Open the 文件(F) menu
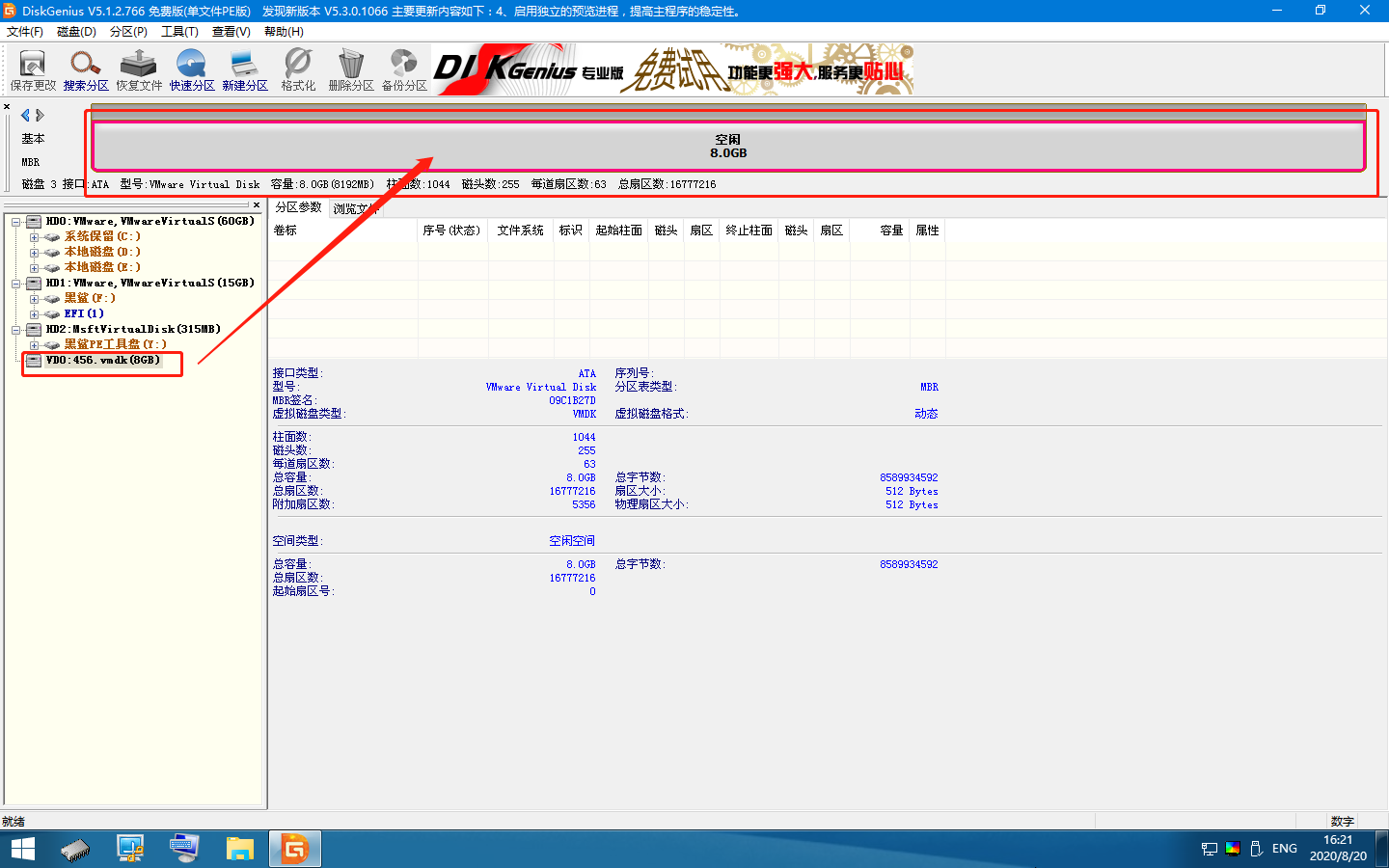 [x=25, y=32]
